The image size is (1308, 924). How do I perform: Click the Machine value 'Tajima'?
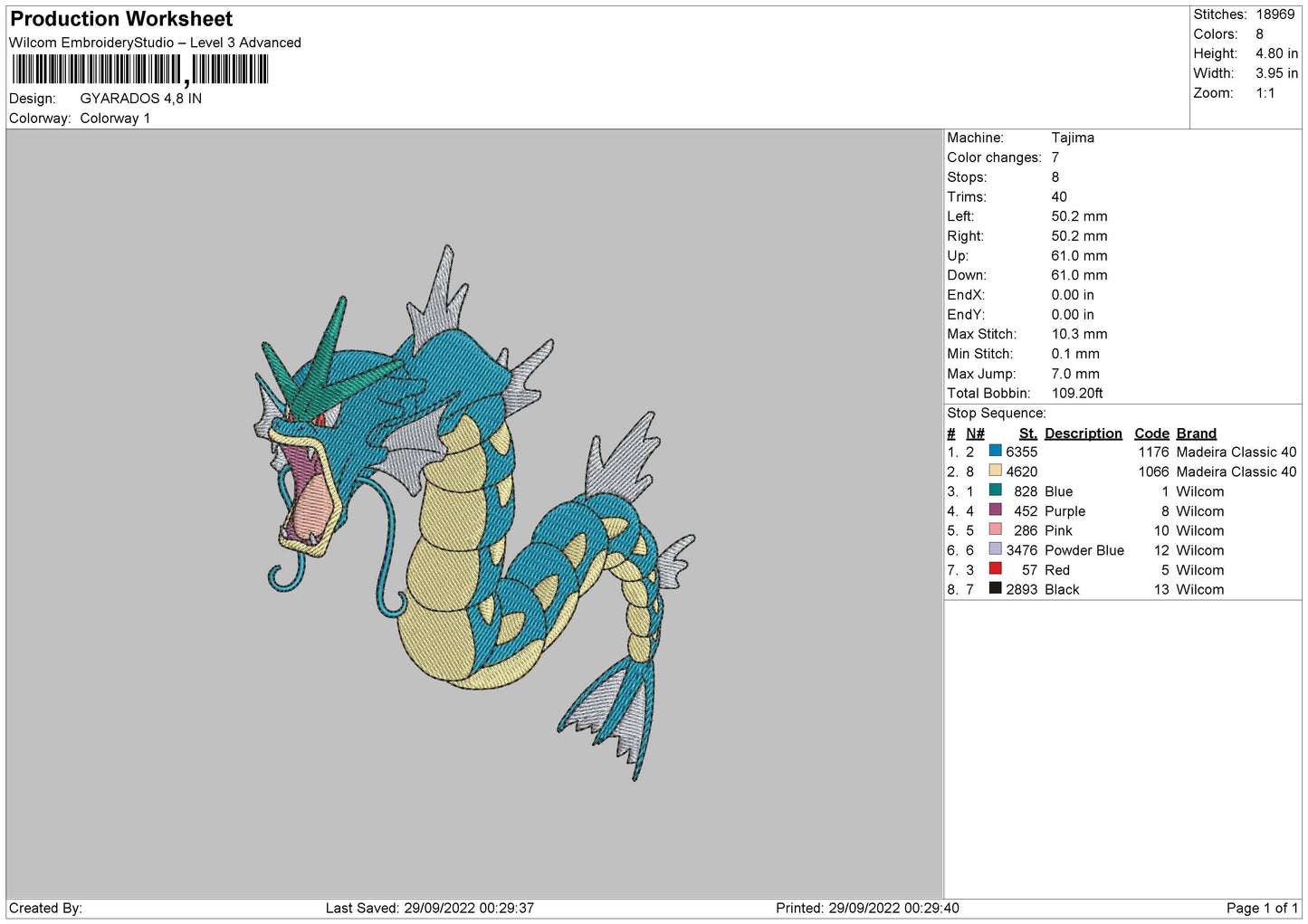(x=1073, y=138)
